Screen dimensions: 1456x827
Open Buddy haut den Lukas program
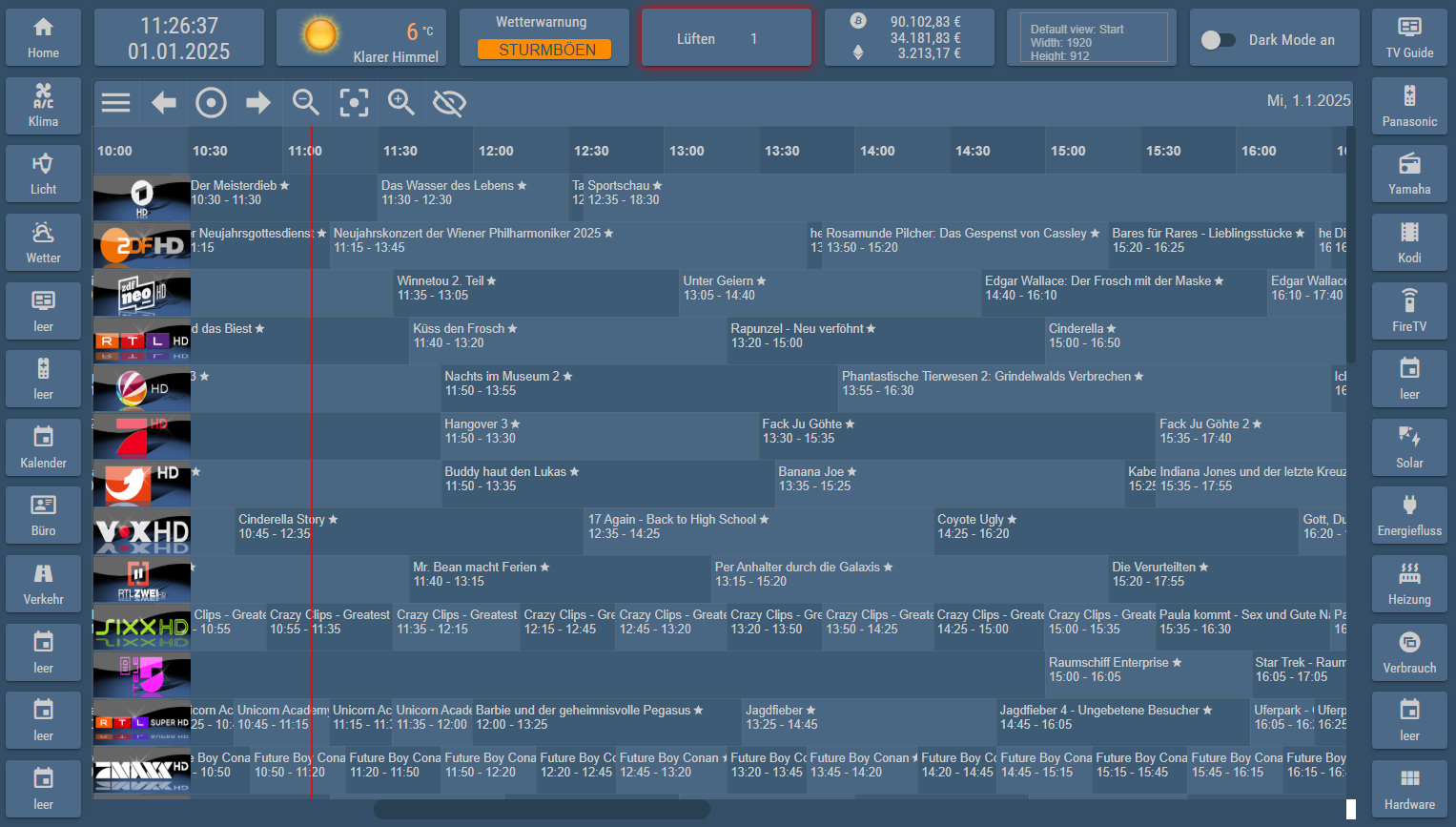(608, 485)
